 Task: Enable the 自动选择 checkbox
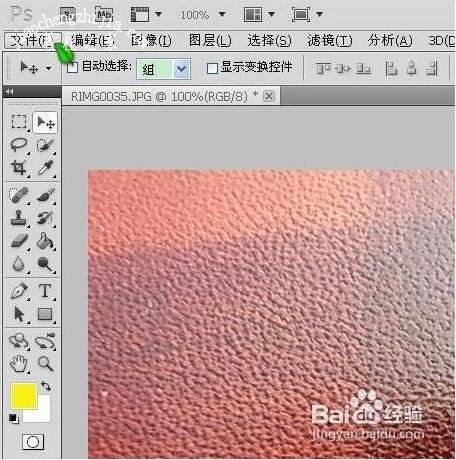point(72,68)
